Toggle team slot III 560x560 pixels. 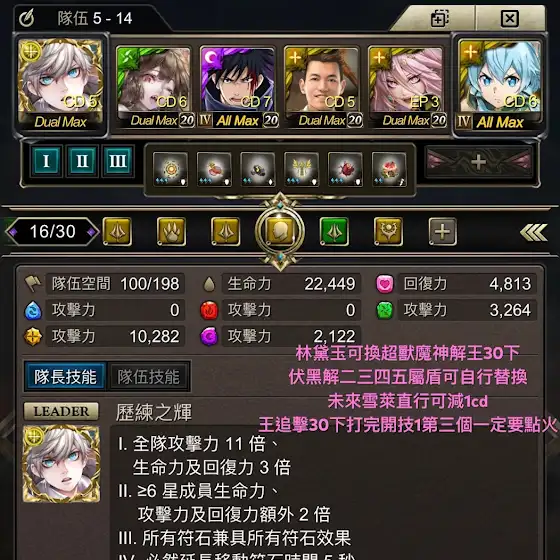click(118, 161)
